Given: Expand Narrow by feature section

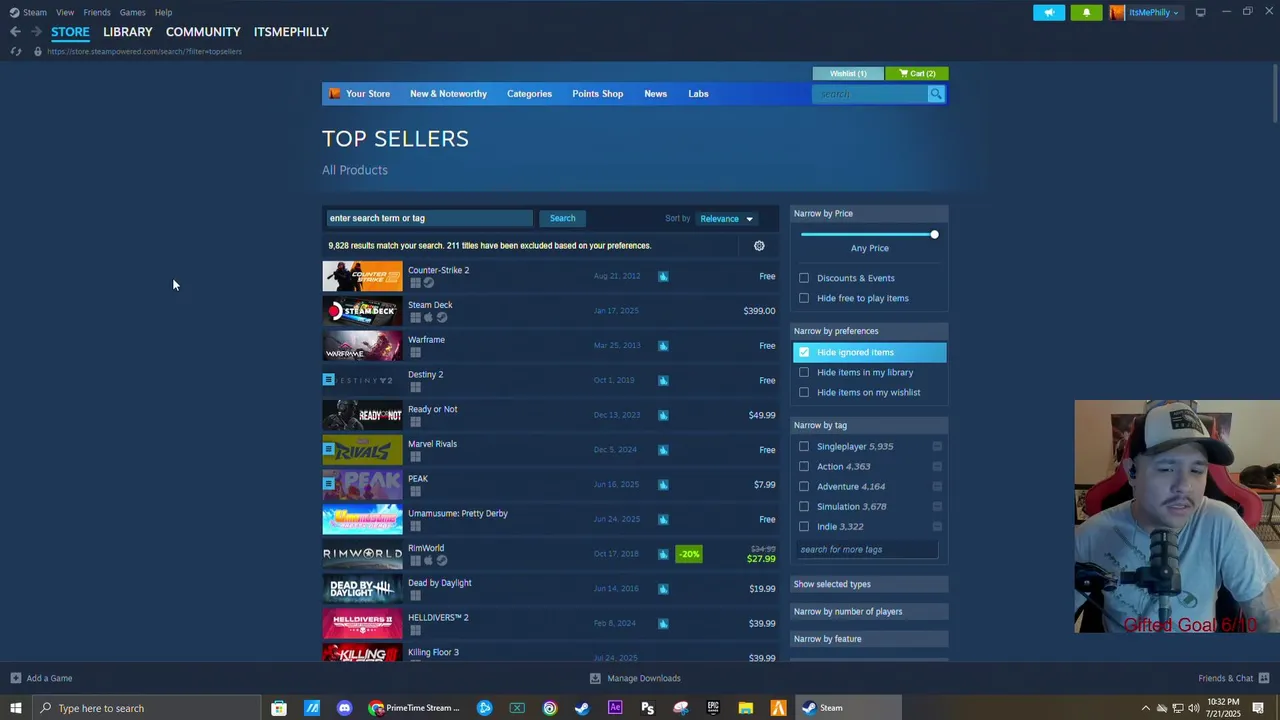Looking at the screenshot, I should [x=869, y=638].
